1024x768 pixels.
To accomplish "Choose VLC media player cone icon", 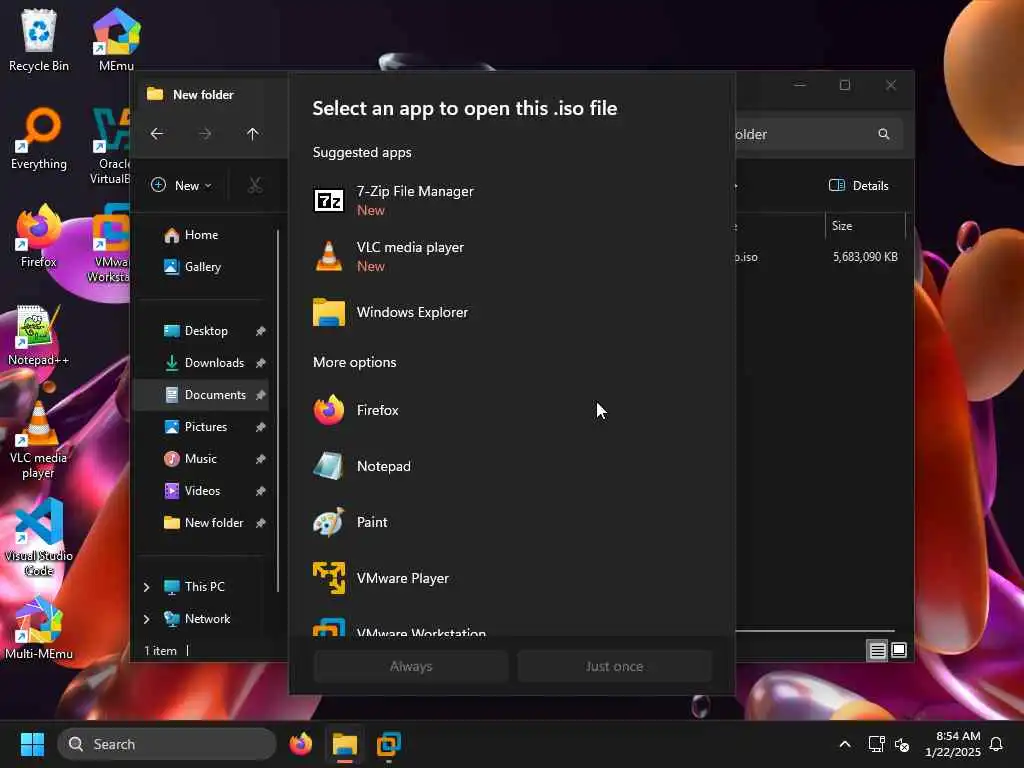I will coord(328,256).
